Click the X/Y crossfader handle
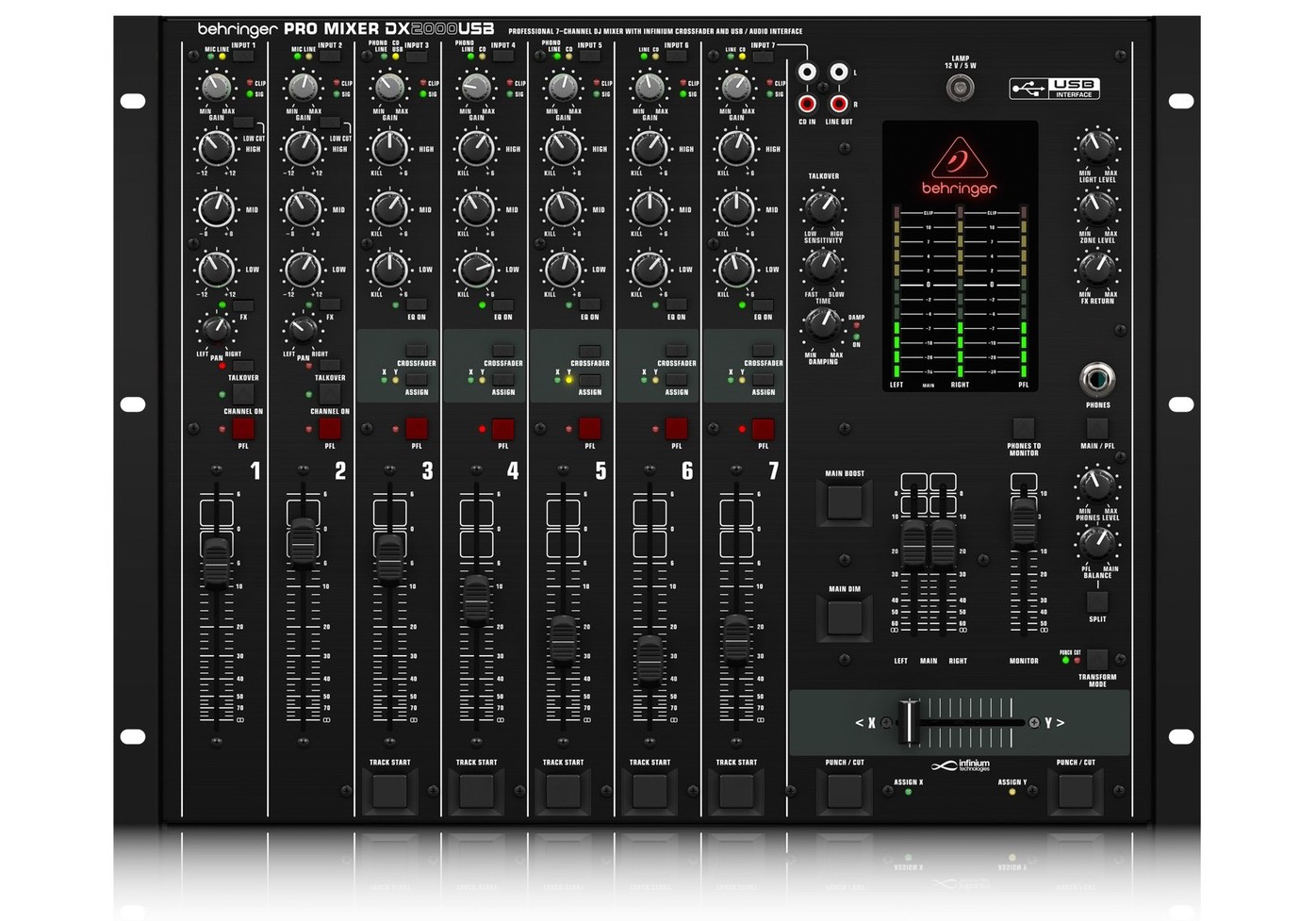 click(909, 723)
